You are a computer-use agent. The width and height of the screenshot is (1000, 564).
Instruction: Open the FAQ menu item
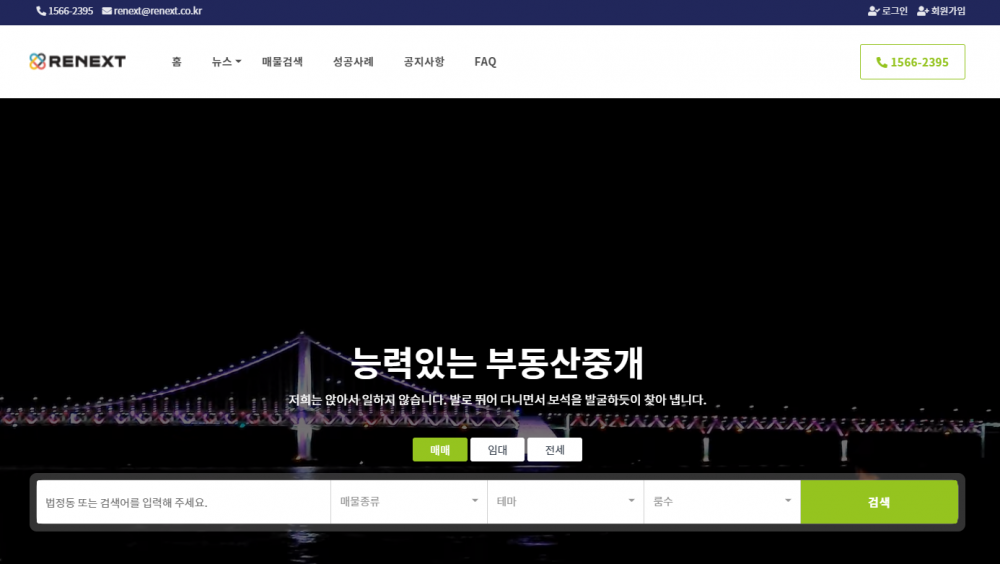click(485, 62)
